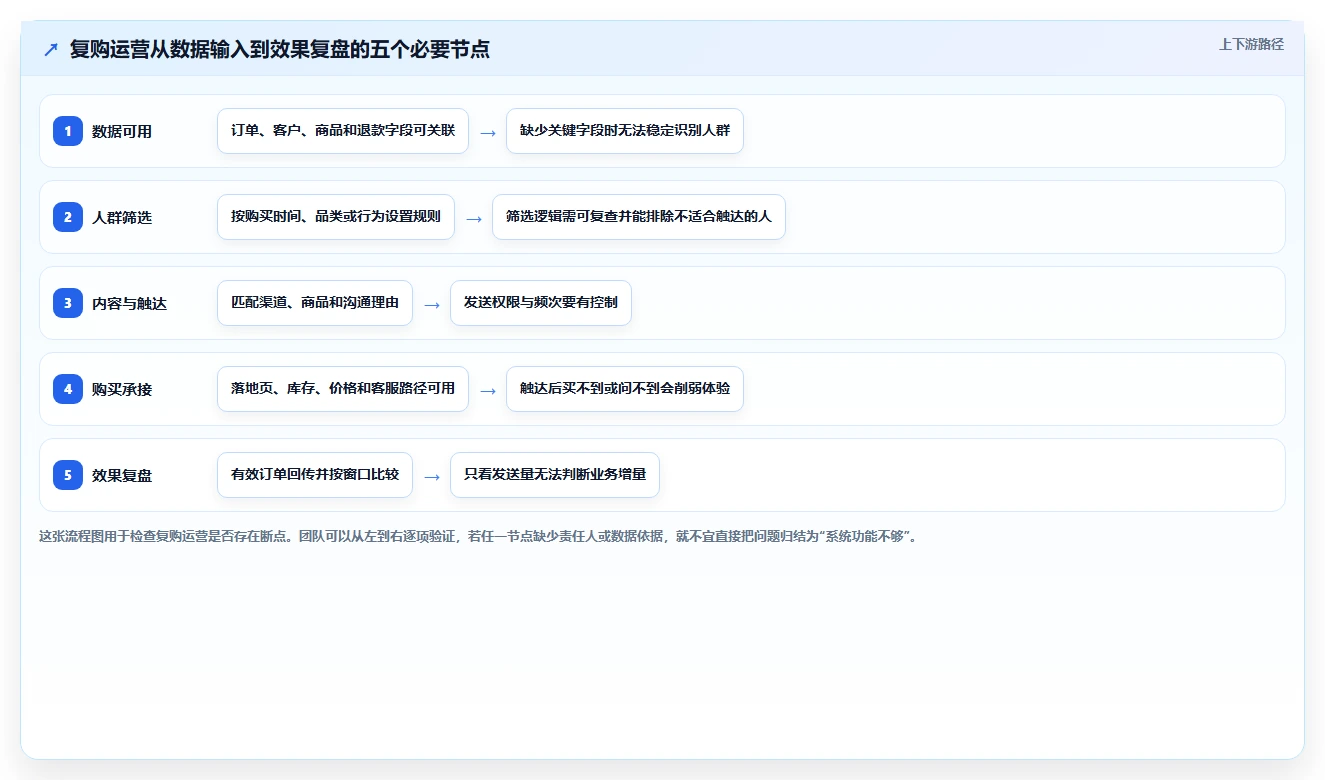Click the 有效订单回传并按窗口比较 box

pos(315,475)
